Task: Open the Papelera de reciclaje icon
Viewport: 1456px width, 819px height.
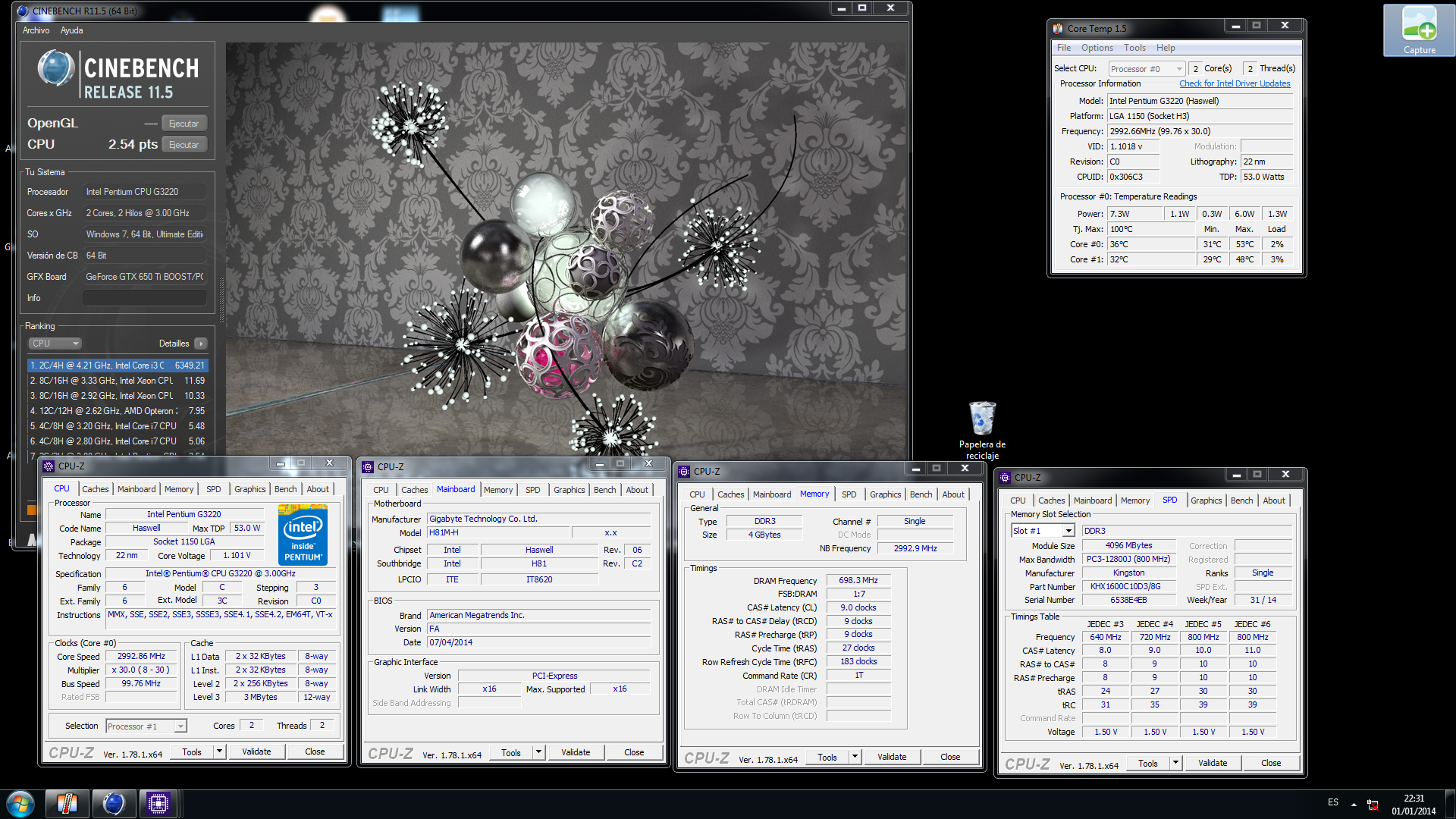Action: tap(982, 430)
